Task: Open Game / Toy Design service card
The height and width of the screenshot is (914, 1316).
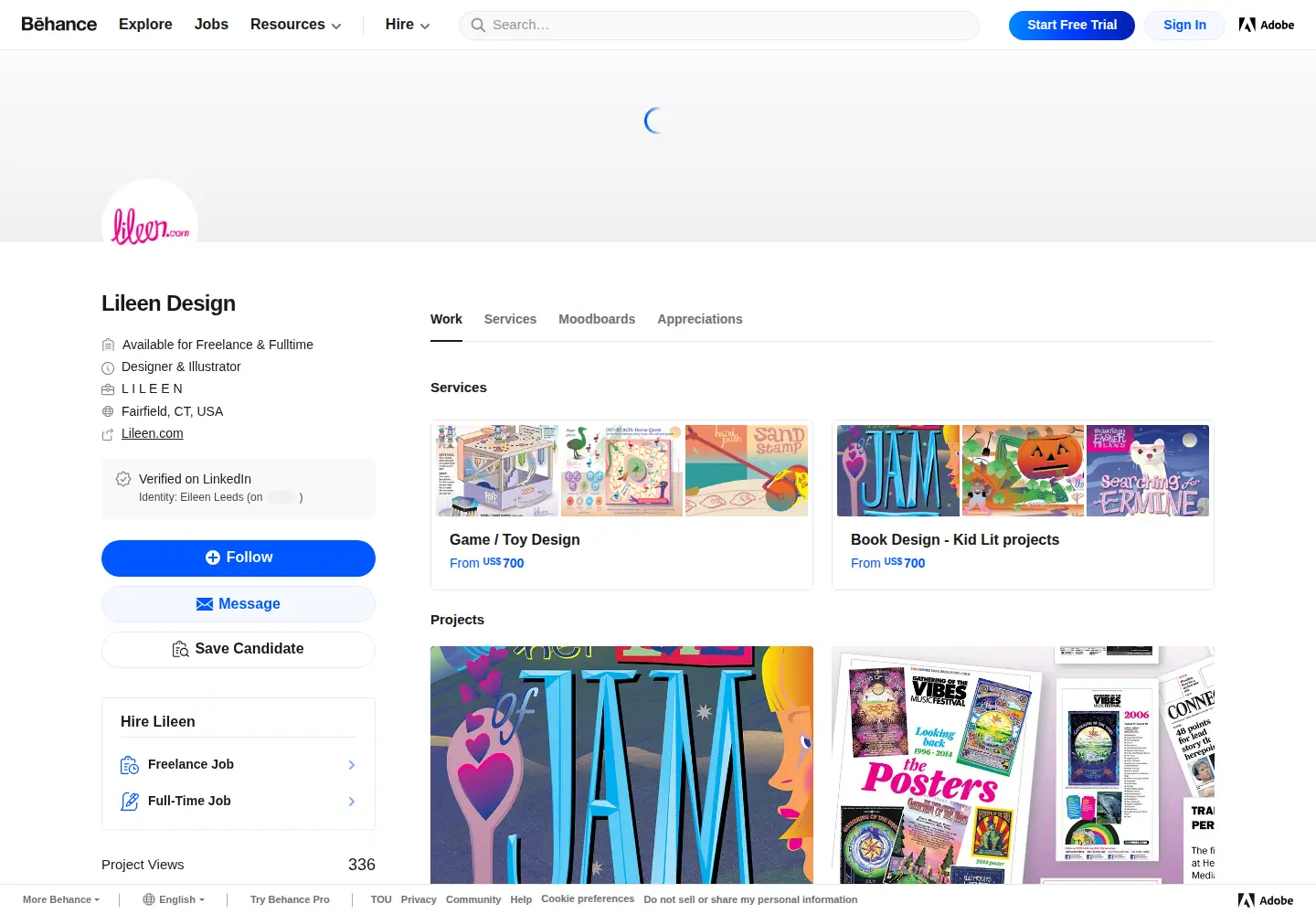Action: tap(621, 505)
